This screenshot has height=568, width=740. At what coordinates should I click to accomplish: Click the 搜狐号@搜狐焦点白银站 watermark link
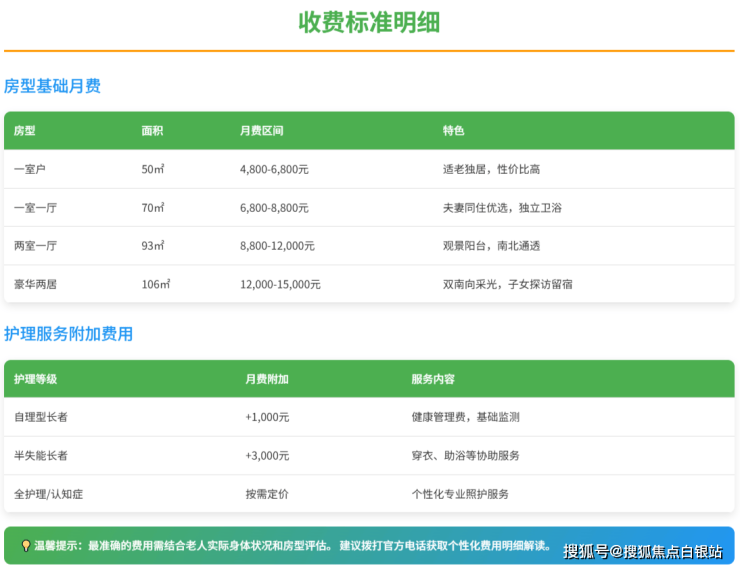(x=642, y=551)
